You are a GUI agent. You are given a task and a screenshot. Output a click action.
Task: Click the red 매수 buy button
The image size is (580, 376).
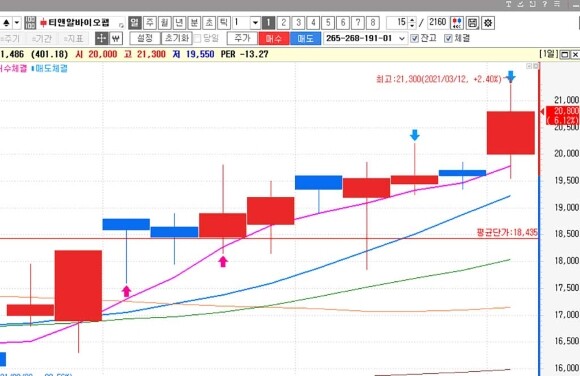274,38
